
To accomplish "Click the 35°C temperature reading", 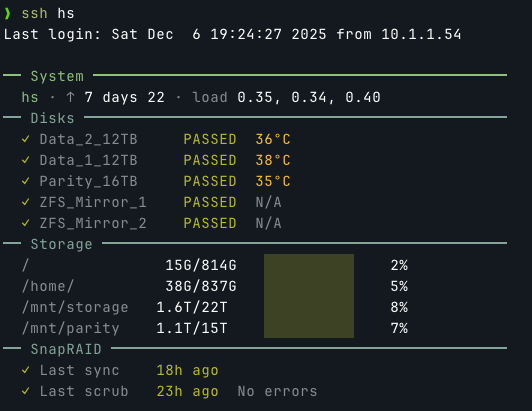I will [x=273, y=182].
